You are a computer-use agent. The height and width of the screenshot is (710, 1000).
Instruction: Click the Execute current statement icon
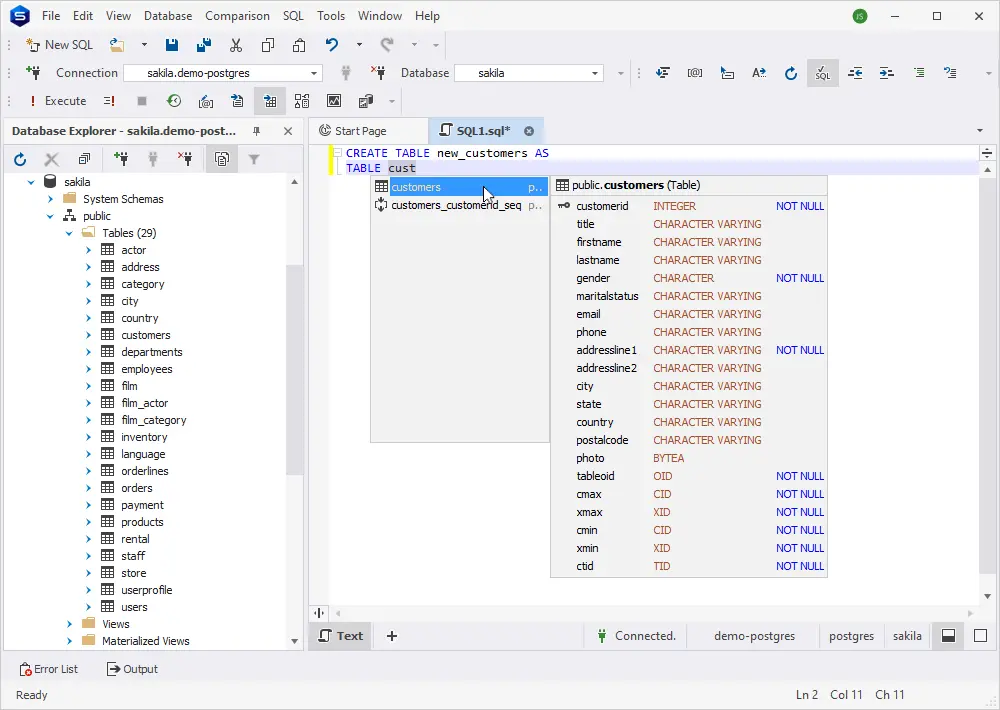click(109, 101)
